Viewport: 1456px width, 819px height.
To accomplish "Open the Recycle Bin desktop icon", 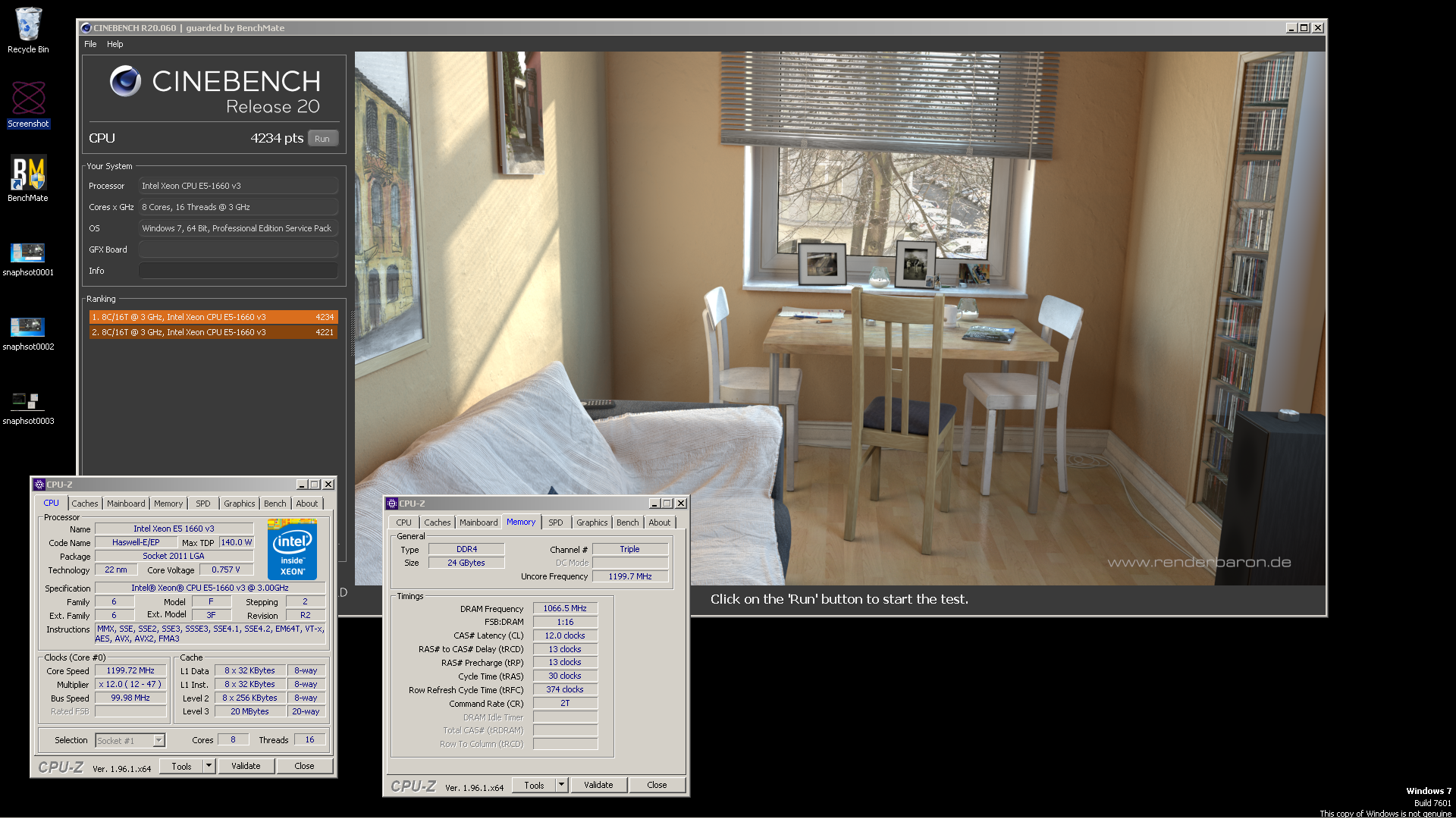I will (28, 30).
